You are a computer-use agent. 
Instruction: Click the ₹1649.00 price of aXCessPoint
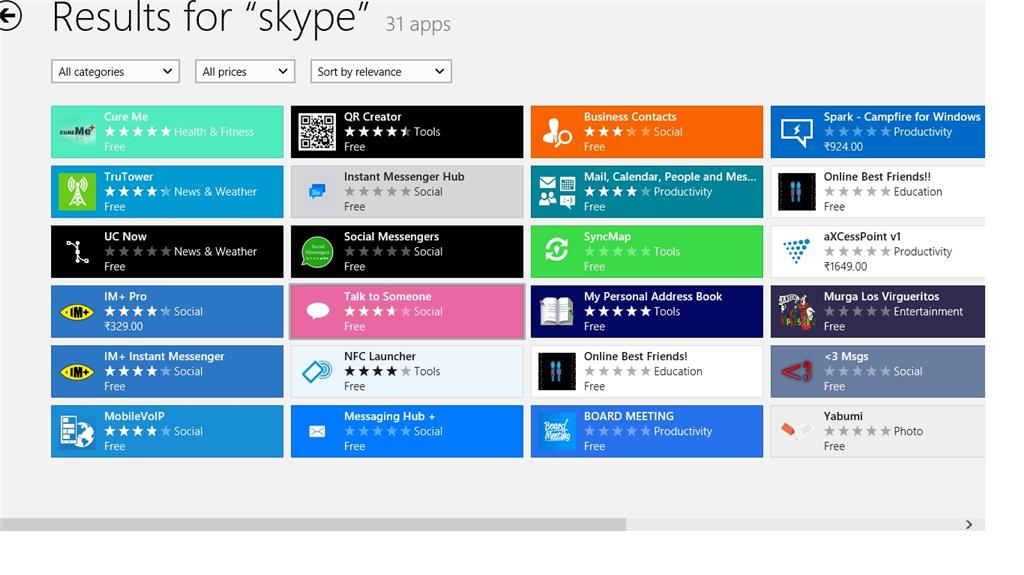pos(845,266)
